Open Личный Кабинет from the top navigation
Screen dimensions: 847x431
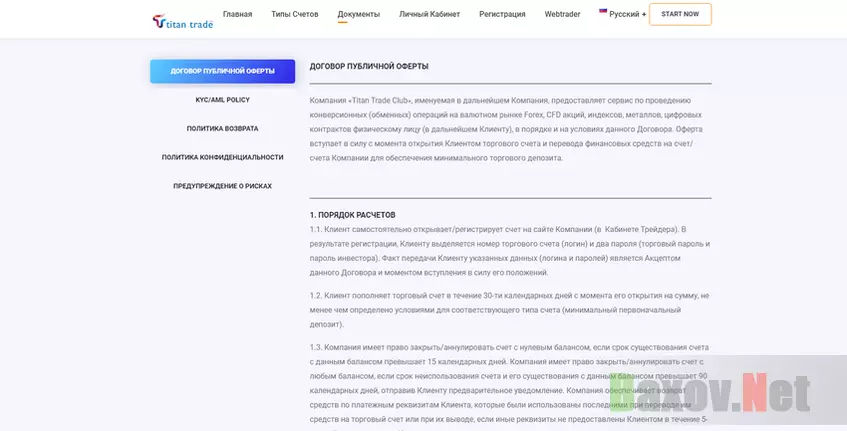(x=429, y=14)
